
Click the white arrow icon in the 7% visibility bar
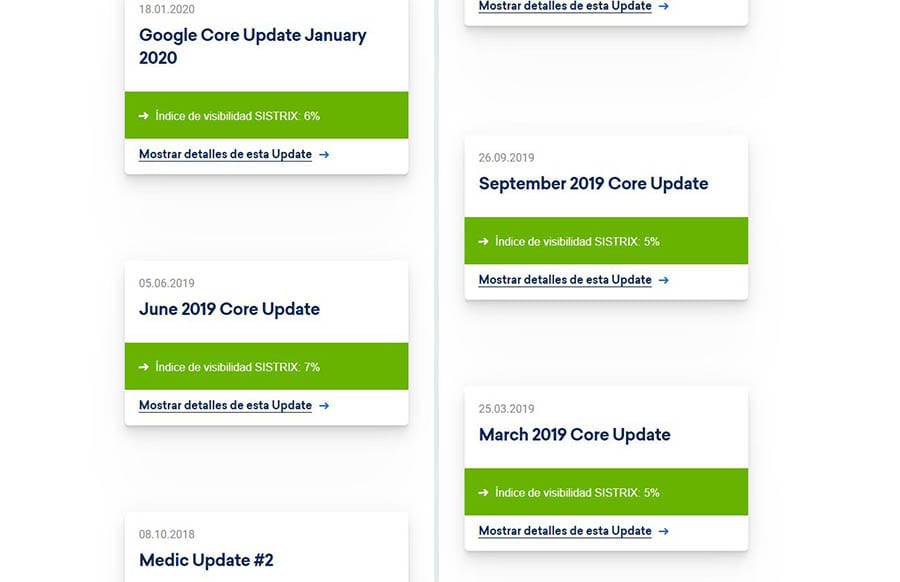point(143,367)
